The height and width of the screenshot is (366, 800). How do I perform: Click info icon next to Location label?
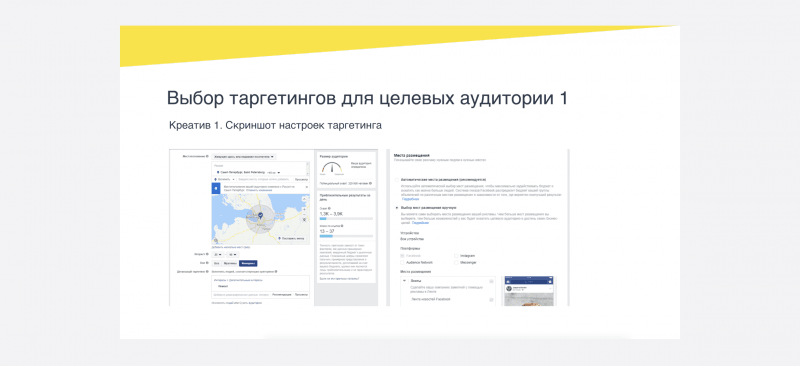tap(207, 156)
